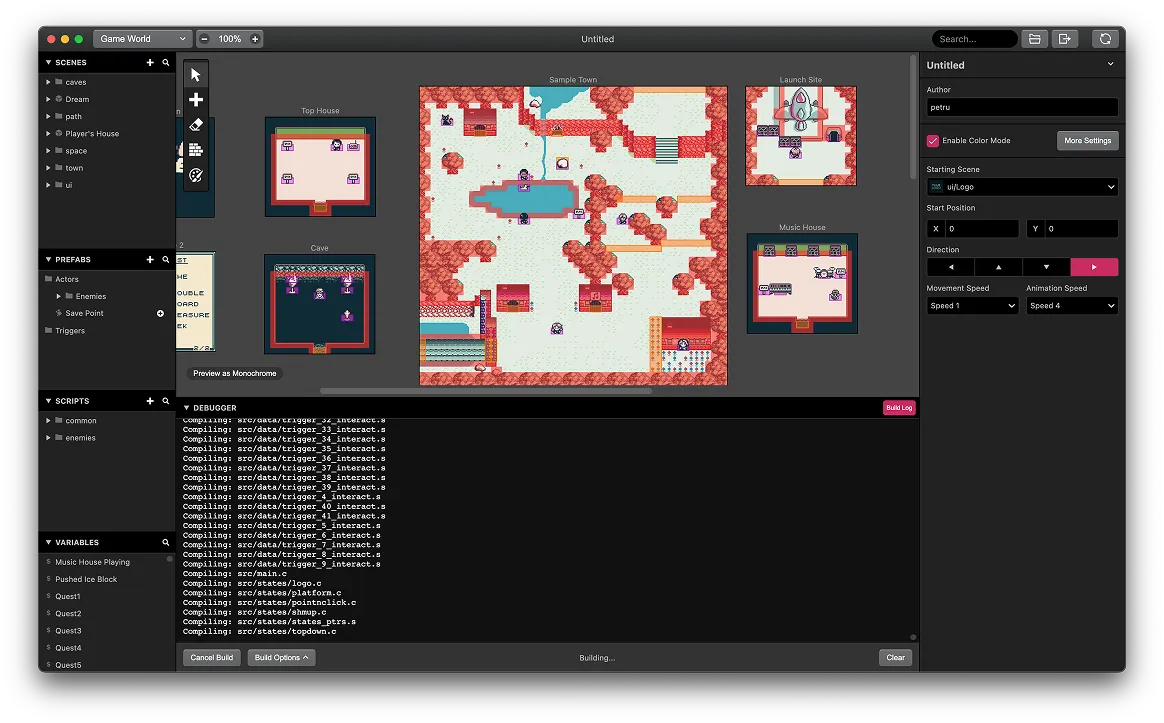Select the Collisions brick tool
The image size is (1164, 723).
195,149
